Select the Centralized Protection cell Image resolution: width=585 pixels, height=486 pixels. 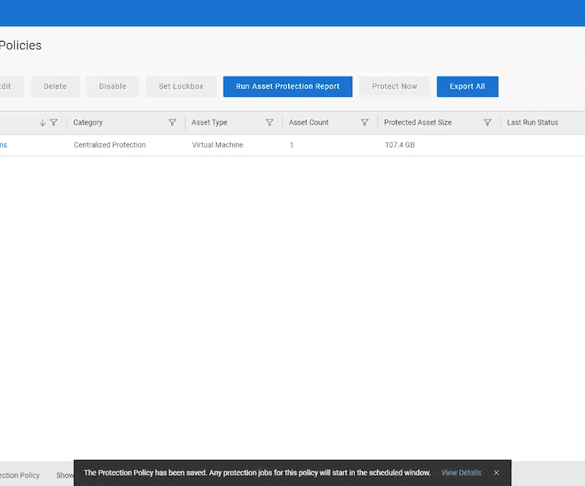coord(110,145)
